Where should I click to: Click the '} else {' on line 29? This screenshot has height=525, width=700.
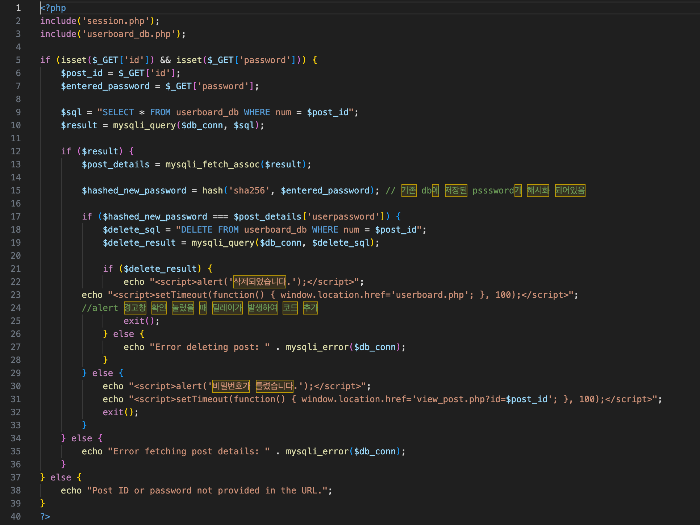tap(103, 373)
